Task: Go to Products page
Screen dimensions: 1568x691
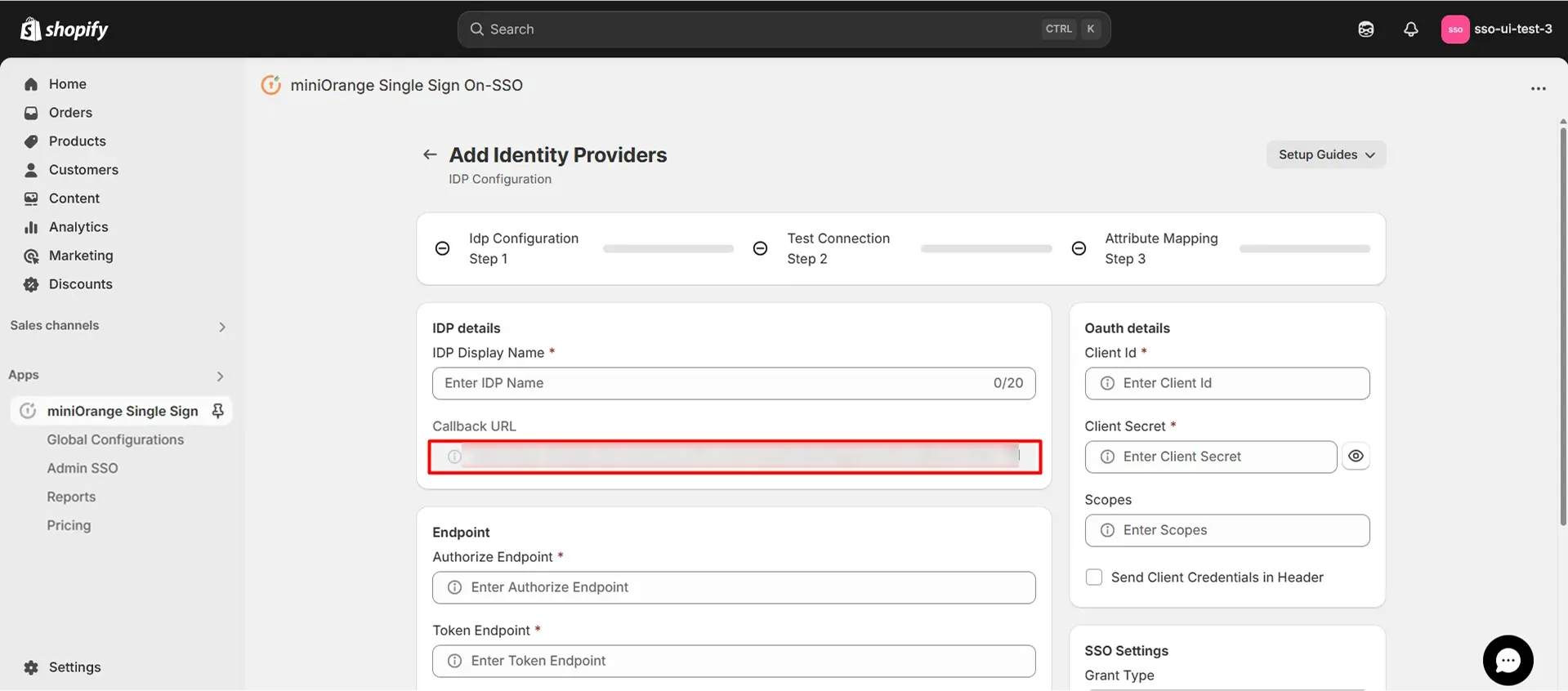Action: click(x=78, y=141)
